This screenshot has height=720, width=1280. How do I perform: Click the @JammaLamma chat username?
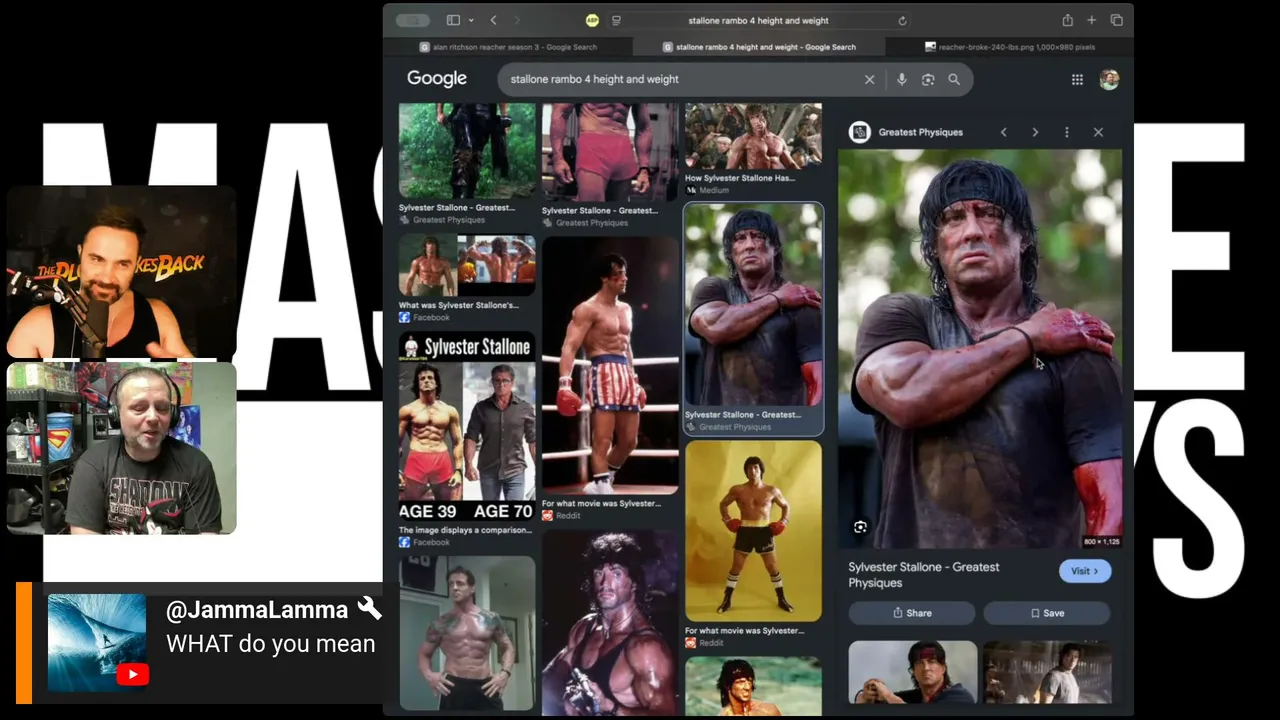(257, 610)
